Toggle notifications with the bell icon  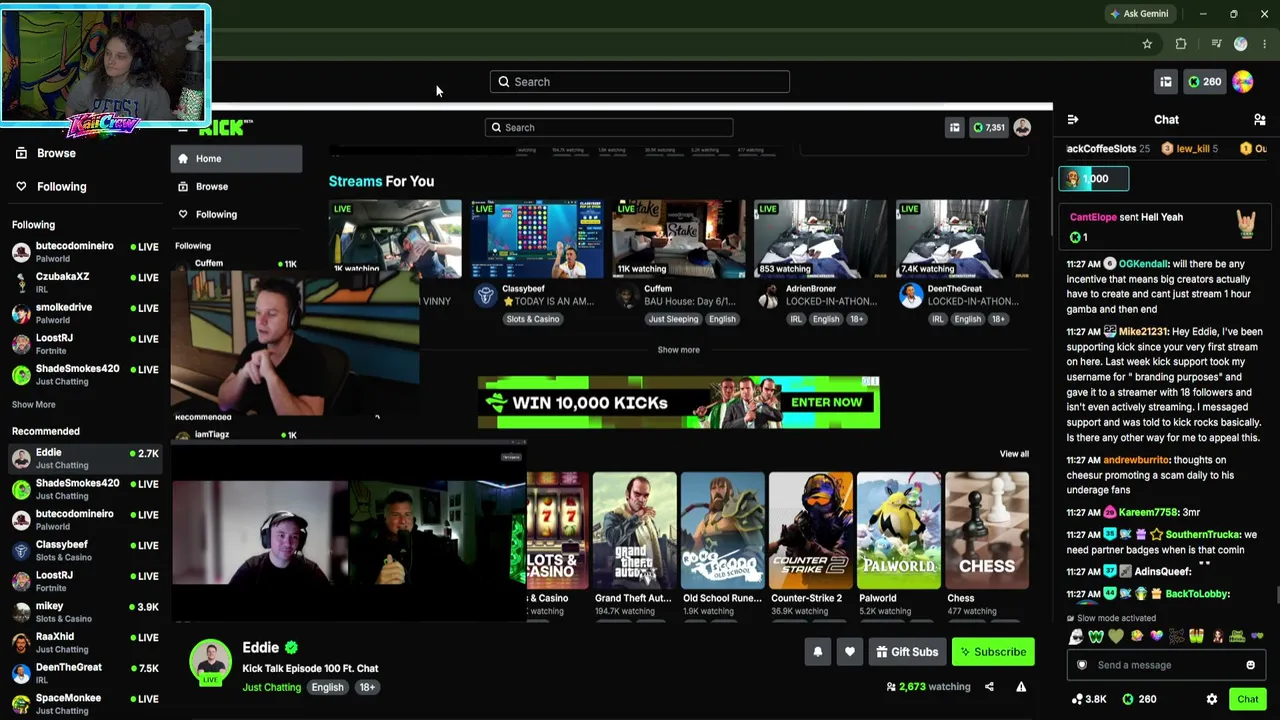click(x=818, y=652)
